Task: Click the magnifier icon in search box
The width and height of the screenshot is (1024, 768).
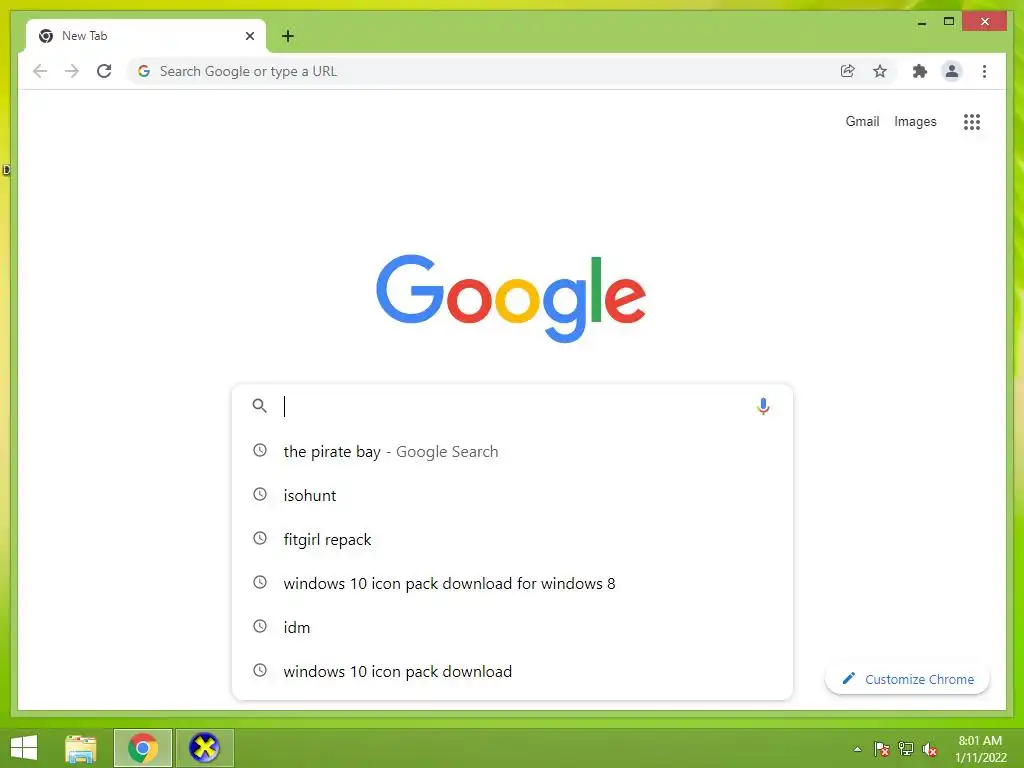Action: 259,406
